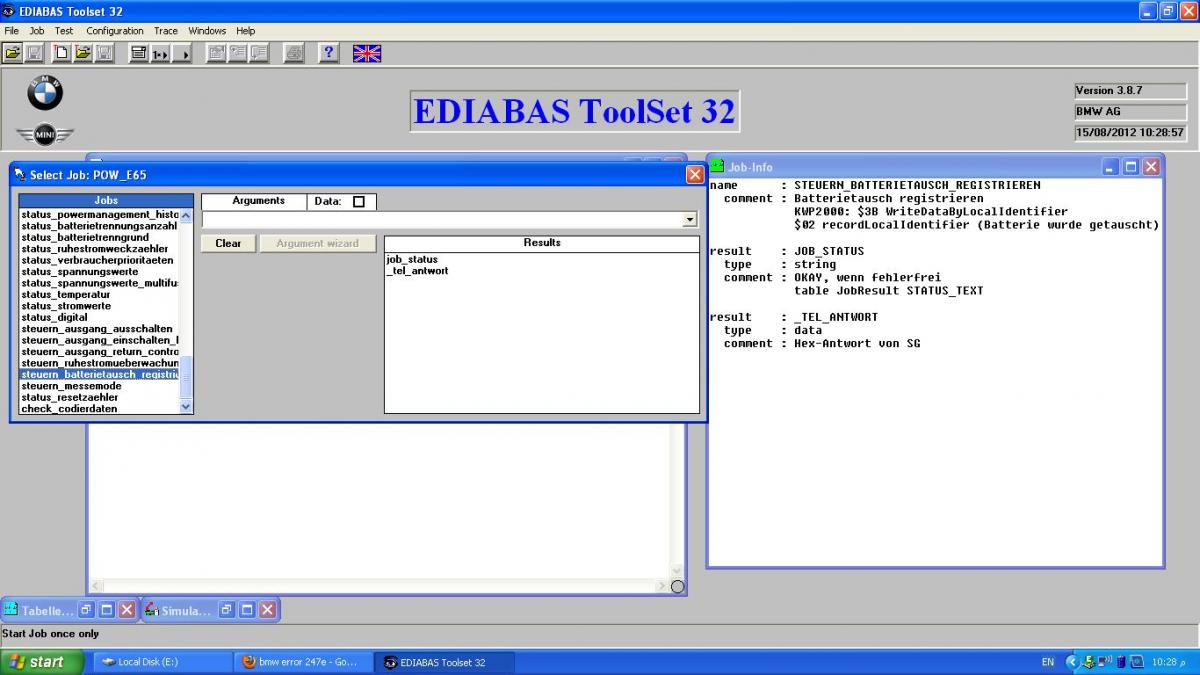Select job check_codierdaten
The width and height of the screenshot is (1200, 675).
69,408
